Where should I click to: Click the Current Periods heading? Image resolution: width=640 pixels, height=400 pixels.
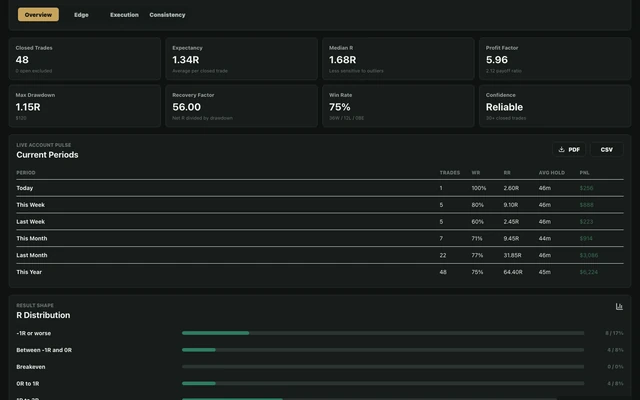[x=47, y=155]
